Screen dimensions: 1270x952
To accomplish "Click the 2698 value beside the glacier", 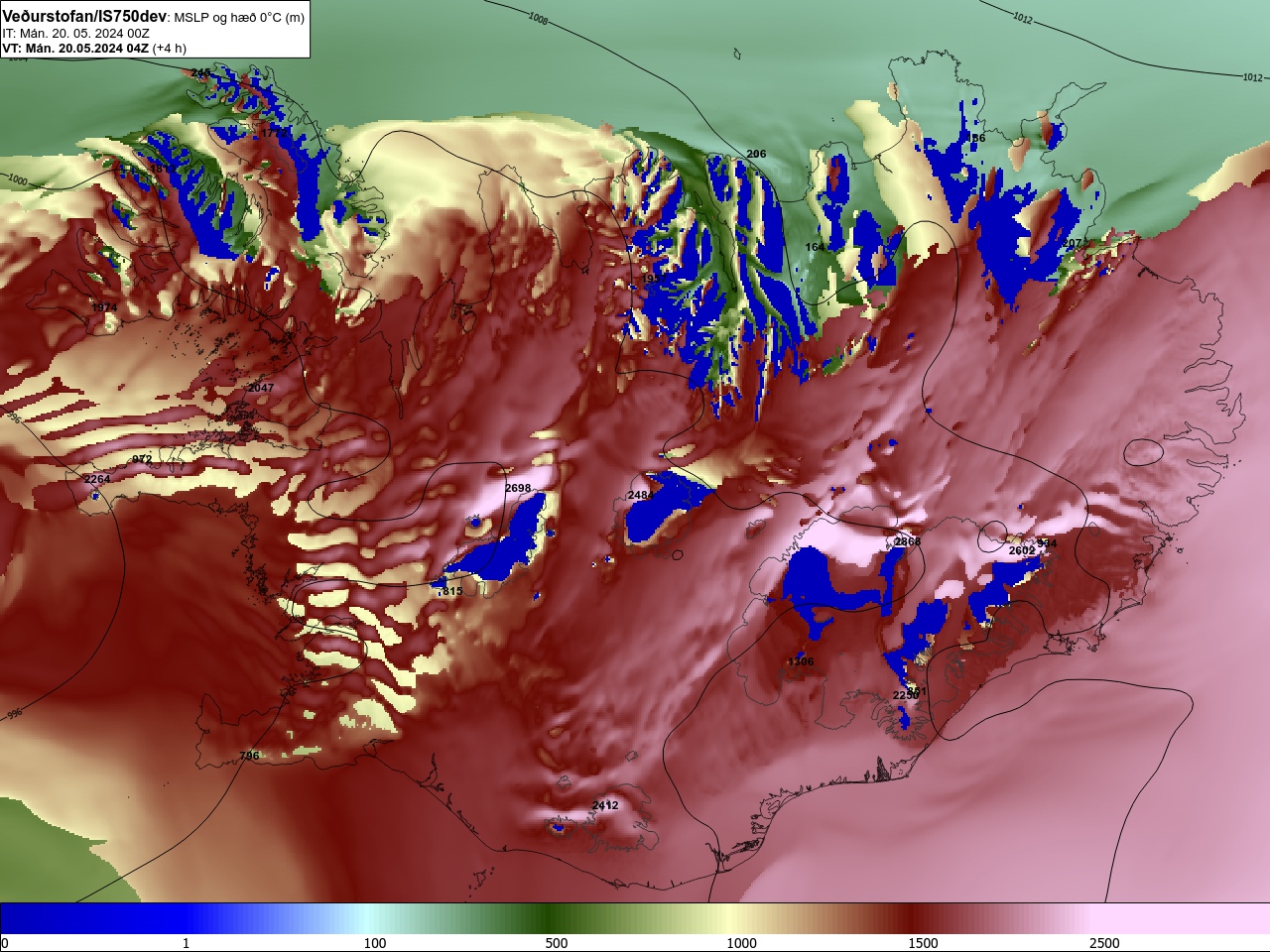I will click(x=518, y=488).
